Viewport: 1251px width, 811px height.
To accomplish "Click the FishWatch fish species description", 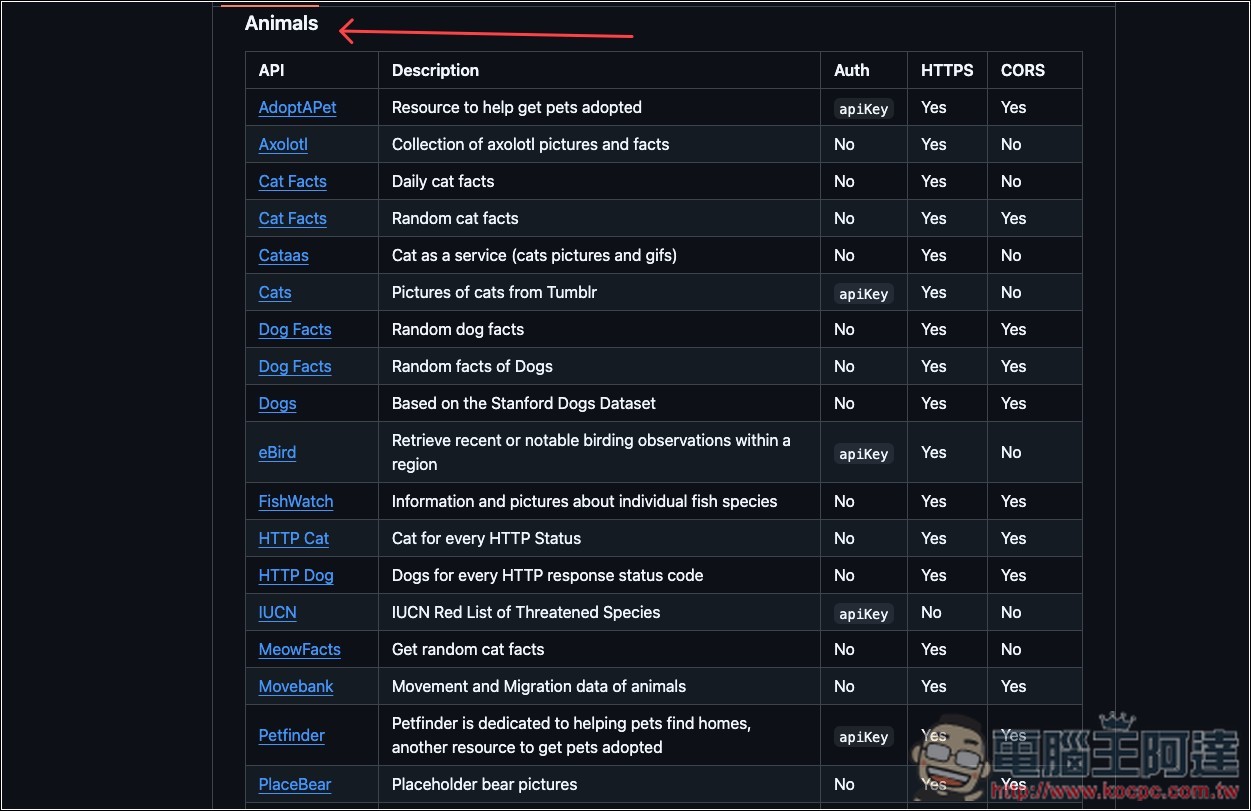I will (x=585, y=502).
